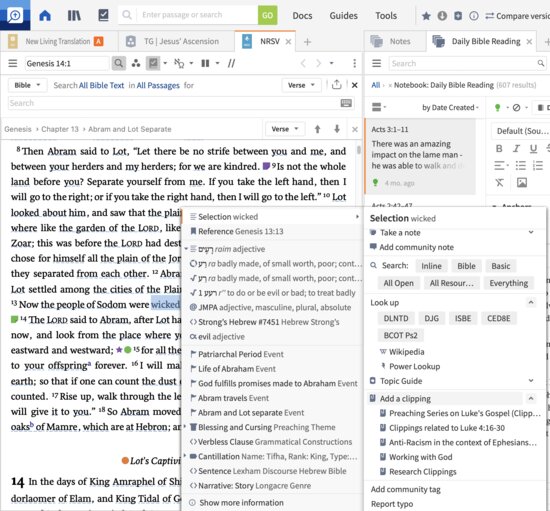Open the Factbook checkmark icon
This screenshot has height=511, width=550.
click(103, 15)
